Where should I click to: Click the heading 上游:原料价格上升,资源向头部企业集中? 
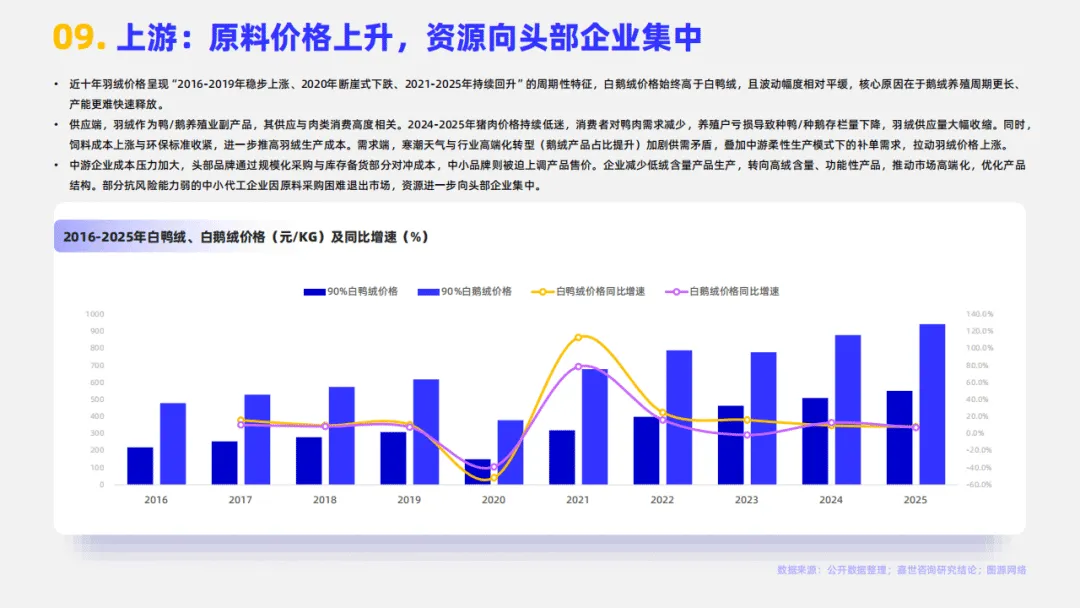point(409,37)
